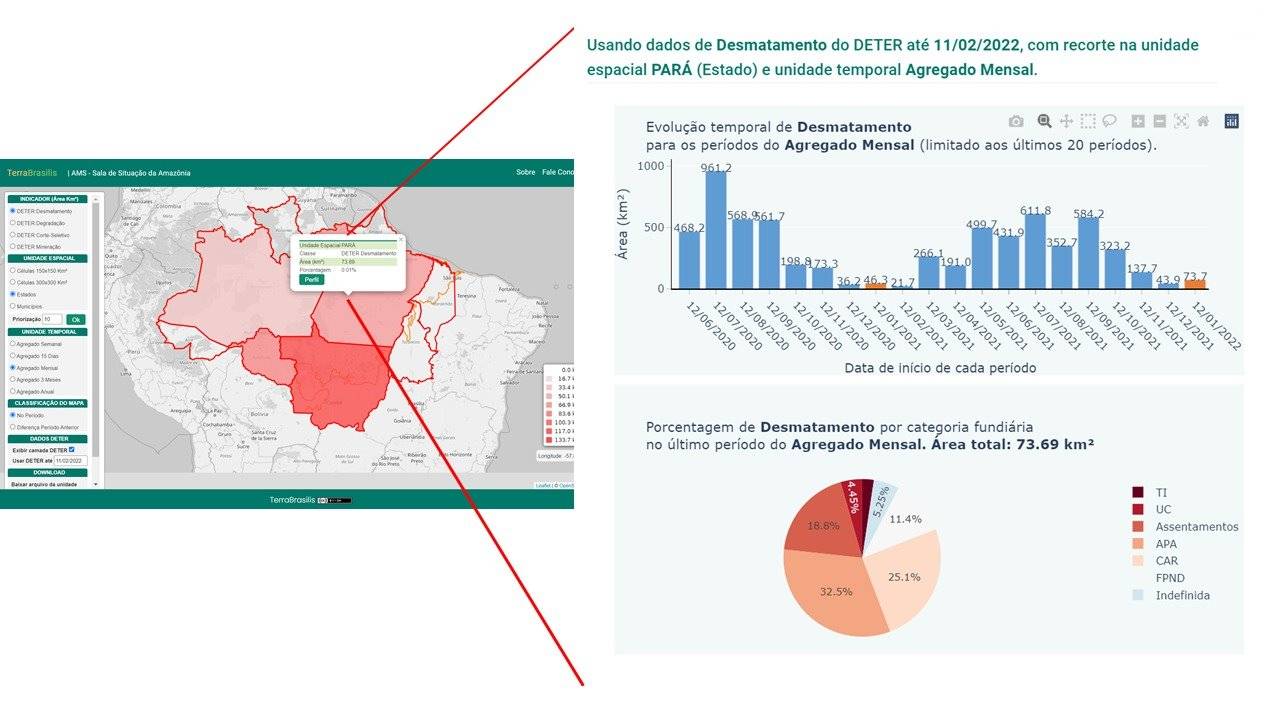Open the Sobre menu item
The image size is (1280, 720).
tap(525, 172)
